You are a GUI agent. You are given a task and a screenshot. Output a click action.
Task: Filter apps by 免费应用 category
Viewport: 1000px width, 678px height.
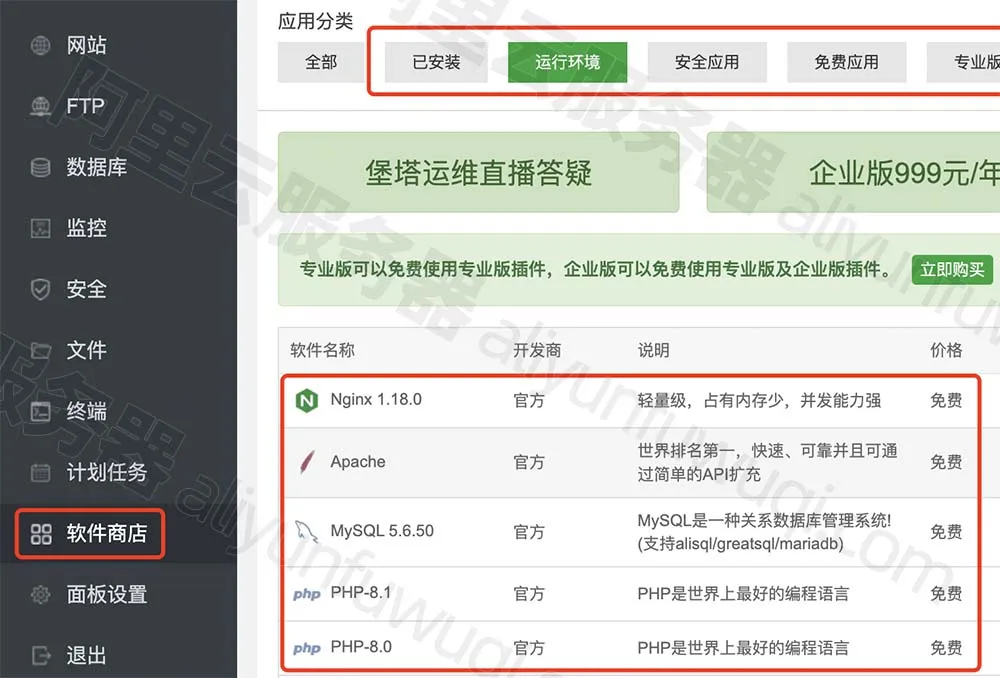point(847,61)
